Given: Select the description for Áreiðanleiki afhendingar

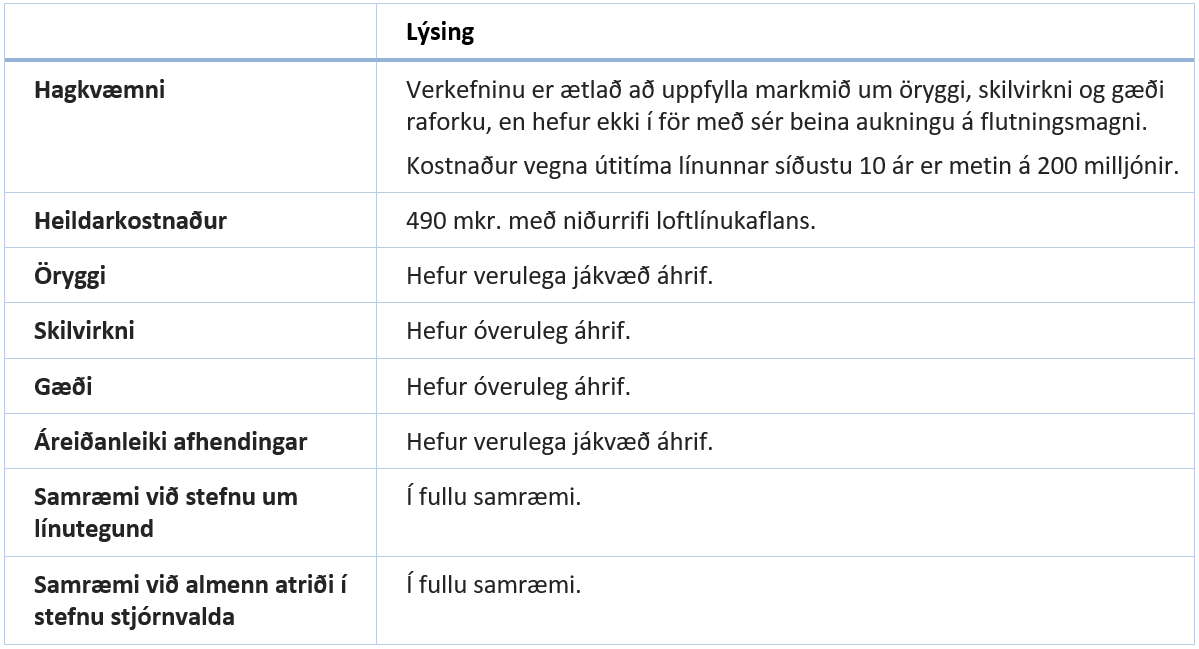Looking at the screenshot, I should pyautogui.click(x=559, y=441).
